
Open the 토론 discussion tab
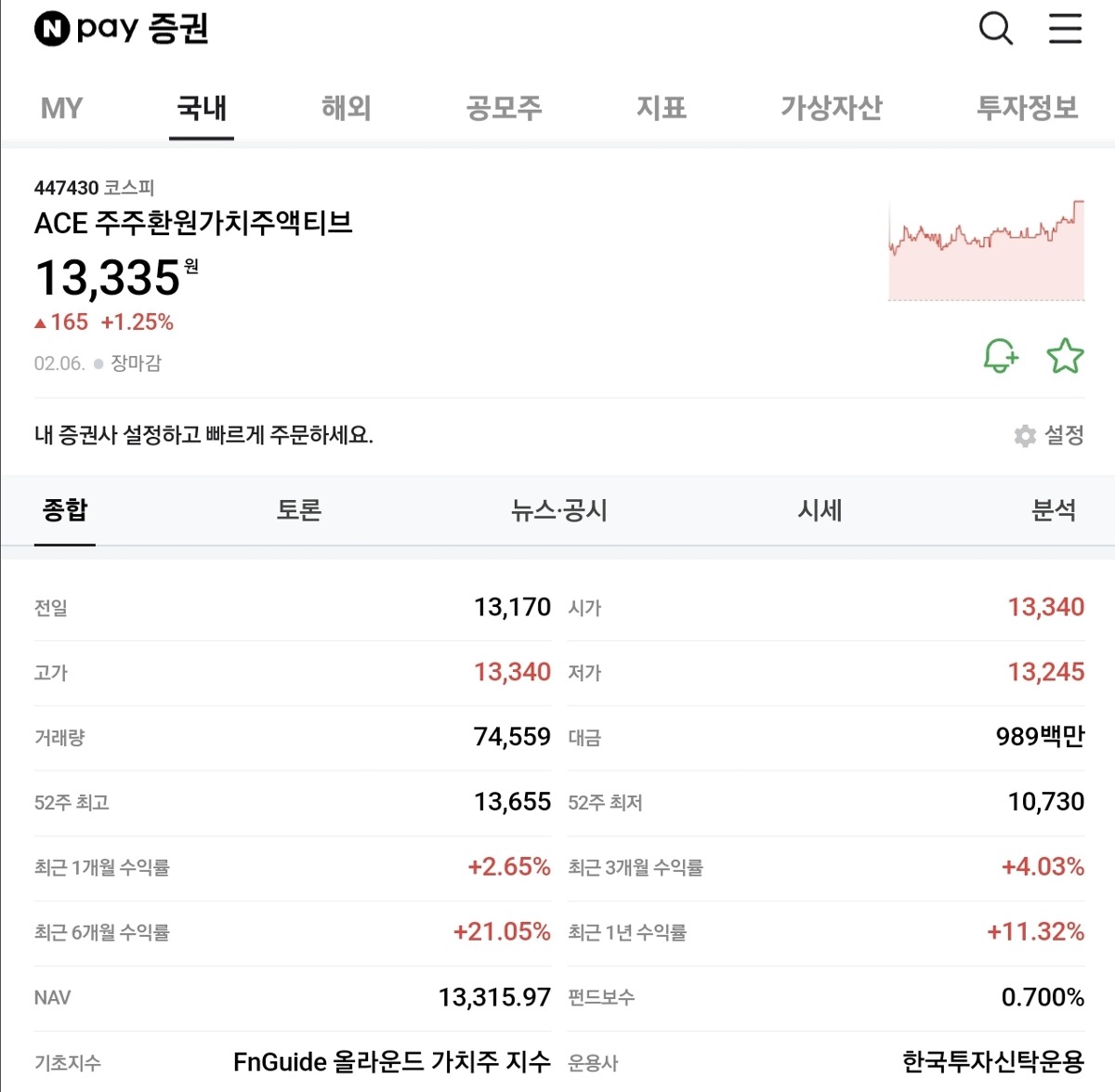[299, 510]
